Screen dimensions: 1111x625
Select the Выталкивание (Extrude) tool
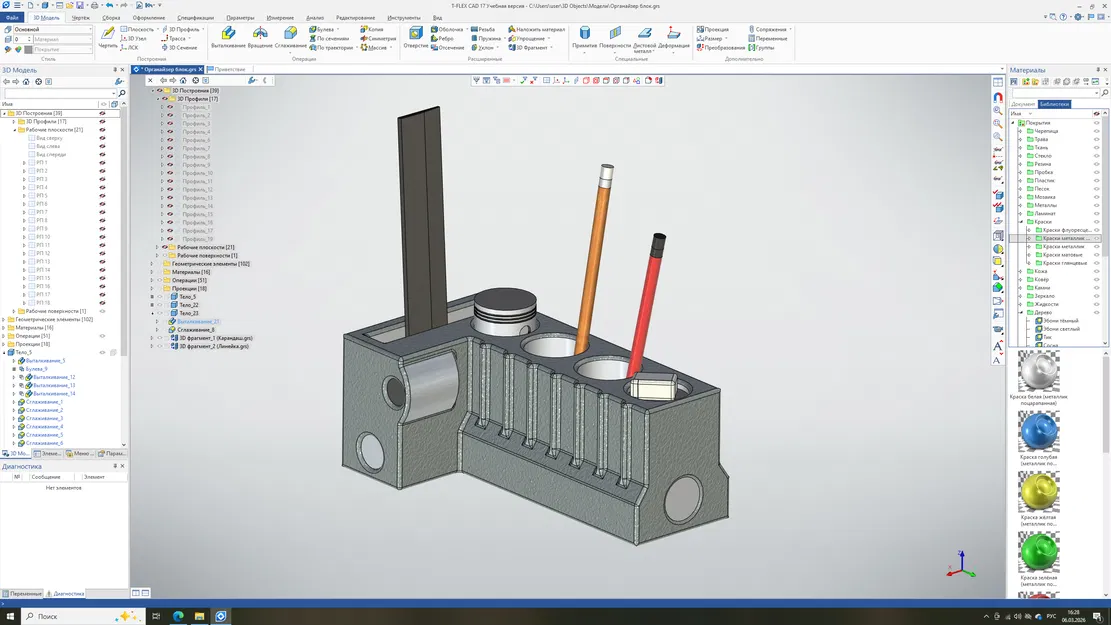point(229,33)
